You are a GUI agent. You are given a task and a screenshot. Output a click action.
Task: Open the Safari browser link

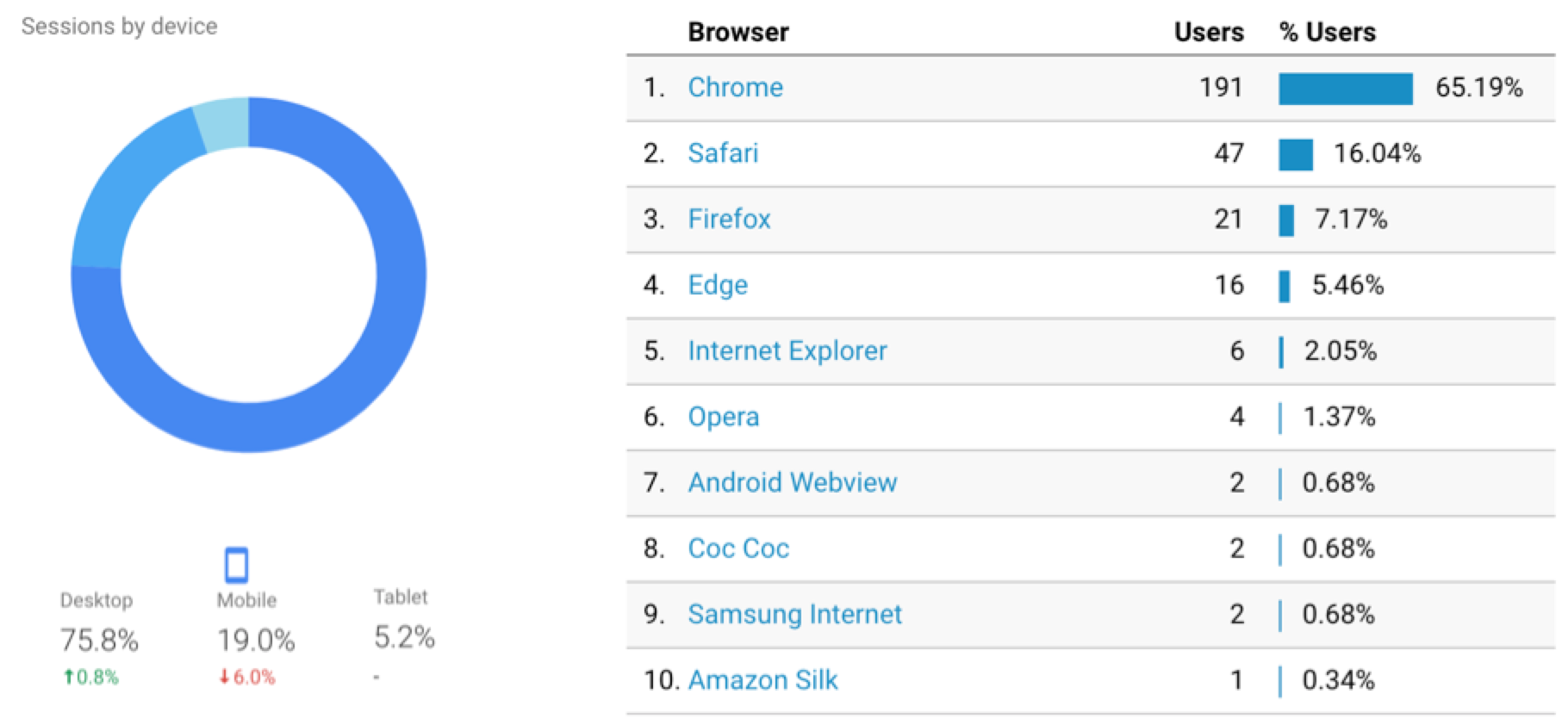723,153
